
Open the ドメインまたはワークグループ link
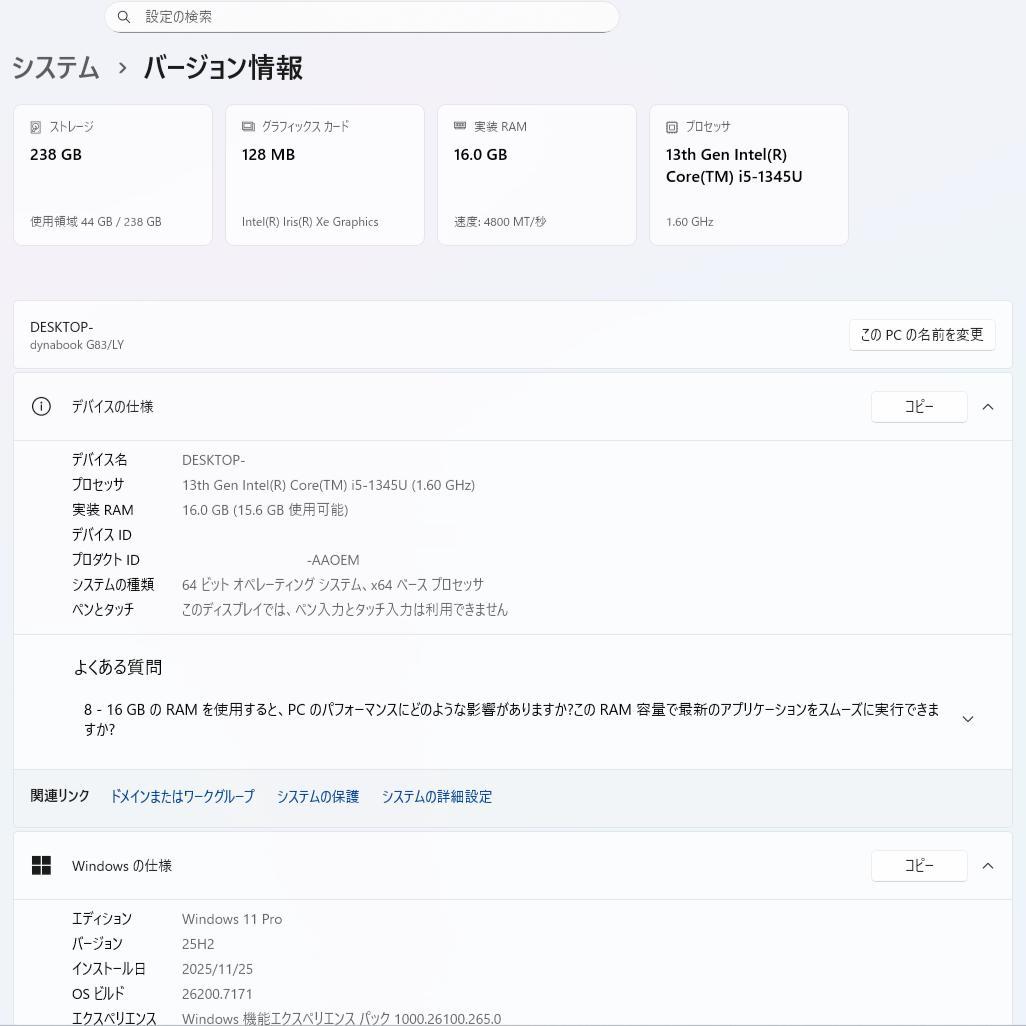click(182, 796)
